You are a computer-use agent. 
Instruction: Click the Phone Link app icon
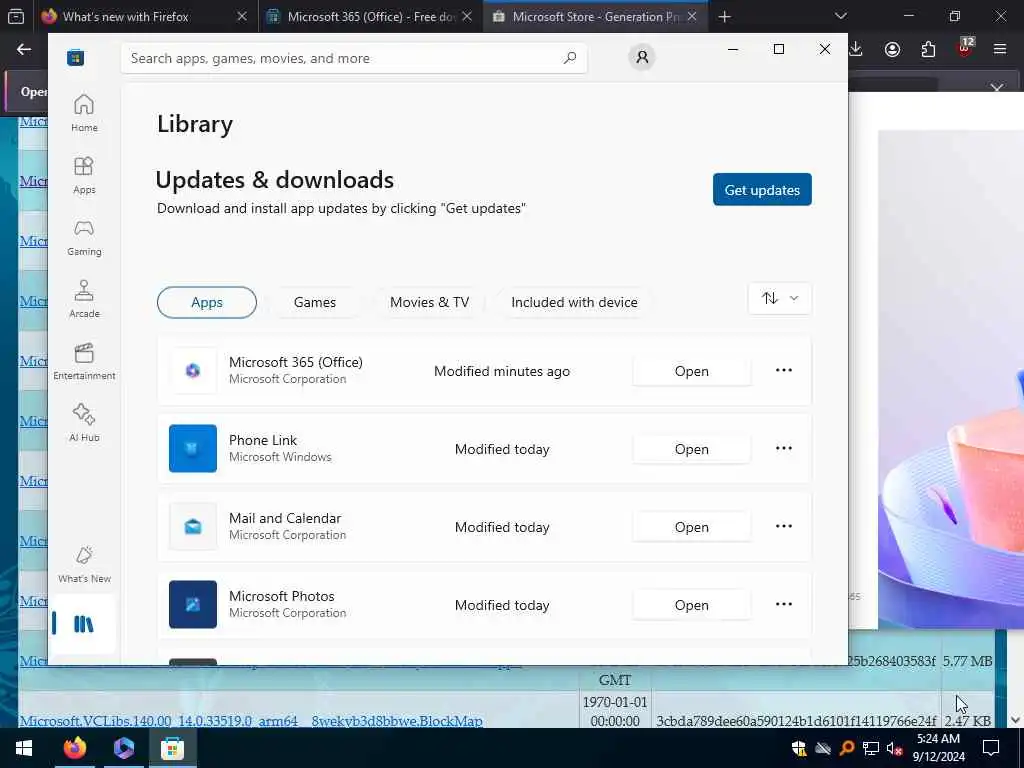193,449
